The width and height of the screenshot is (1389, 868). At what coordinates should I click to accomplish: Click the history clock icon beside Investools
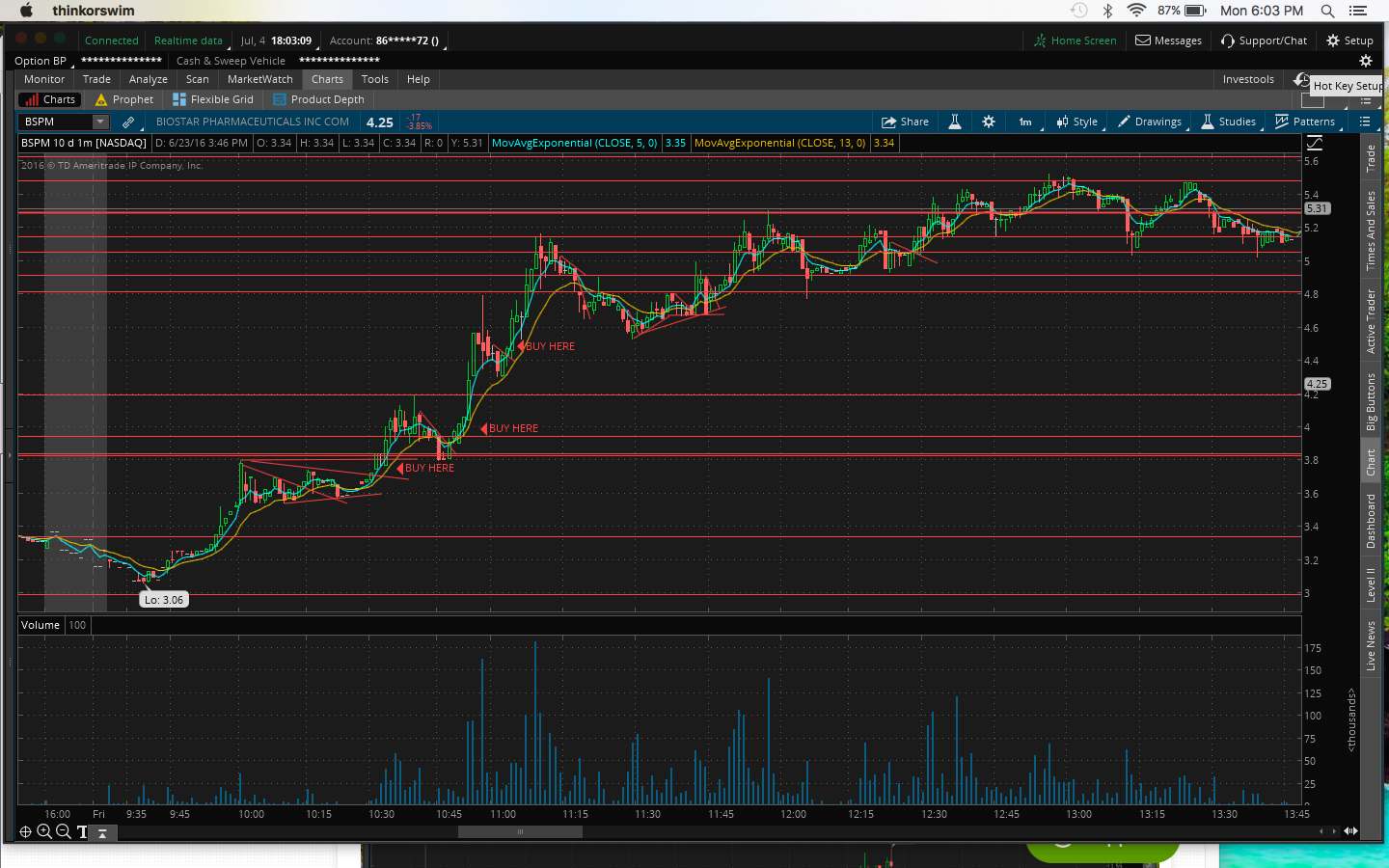1301,79
